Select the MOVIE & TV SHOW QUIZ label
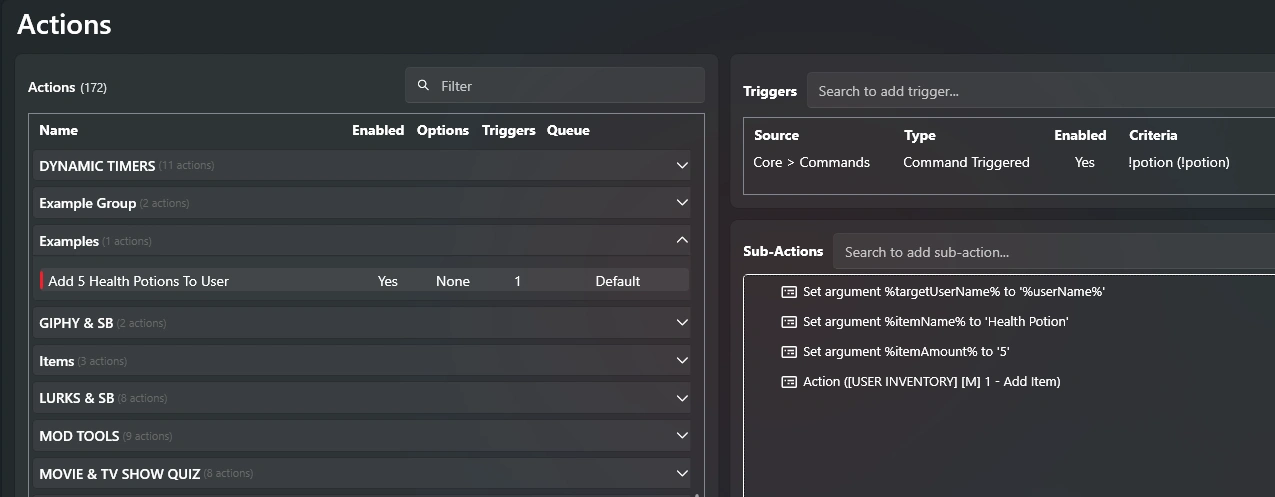Screen dimensions: 1275x497 point(120,474)
